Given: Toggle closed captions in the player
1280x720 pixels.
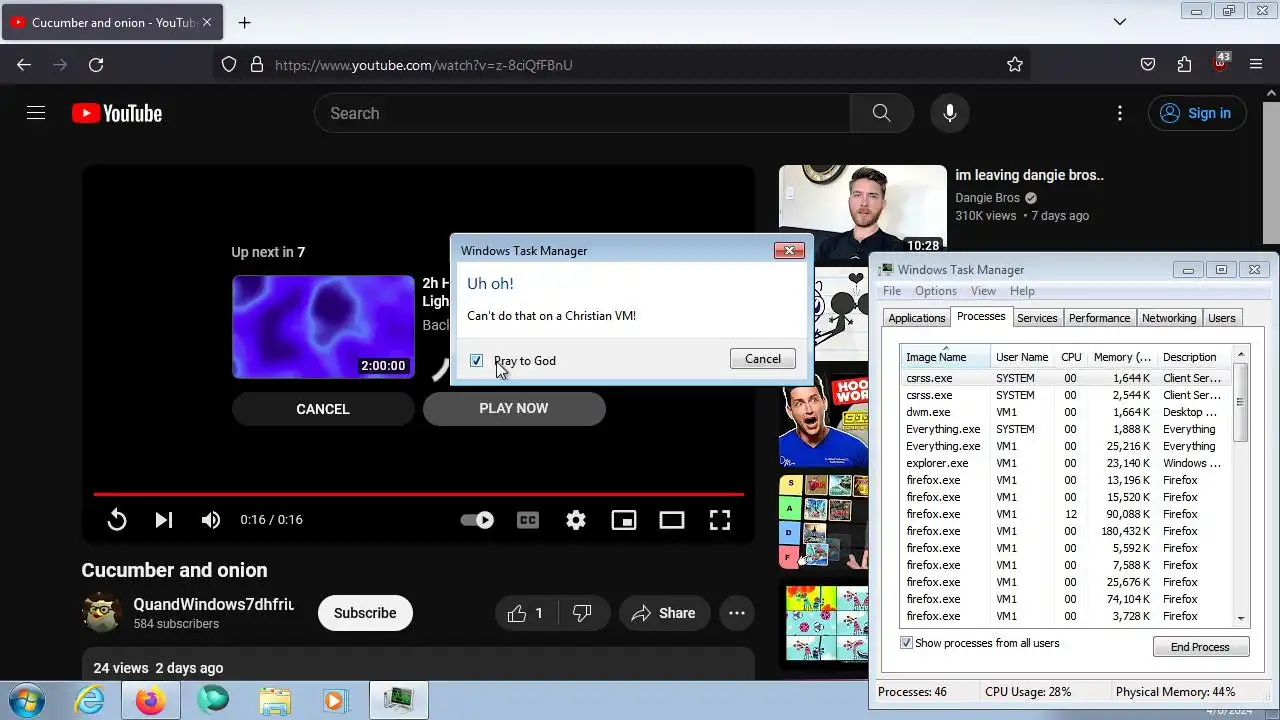Looking at the screenshot, I should [528, 520].
